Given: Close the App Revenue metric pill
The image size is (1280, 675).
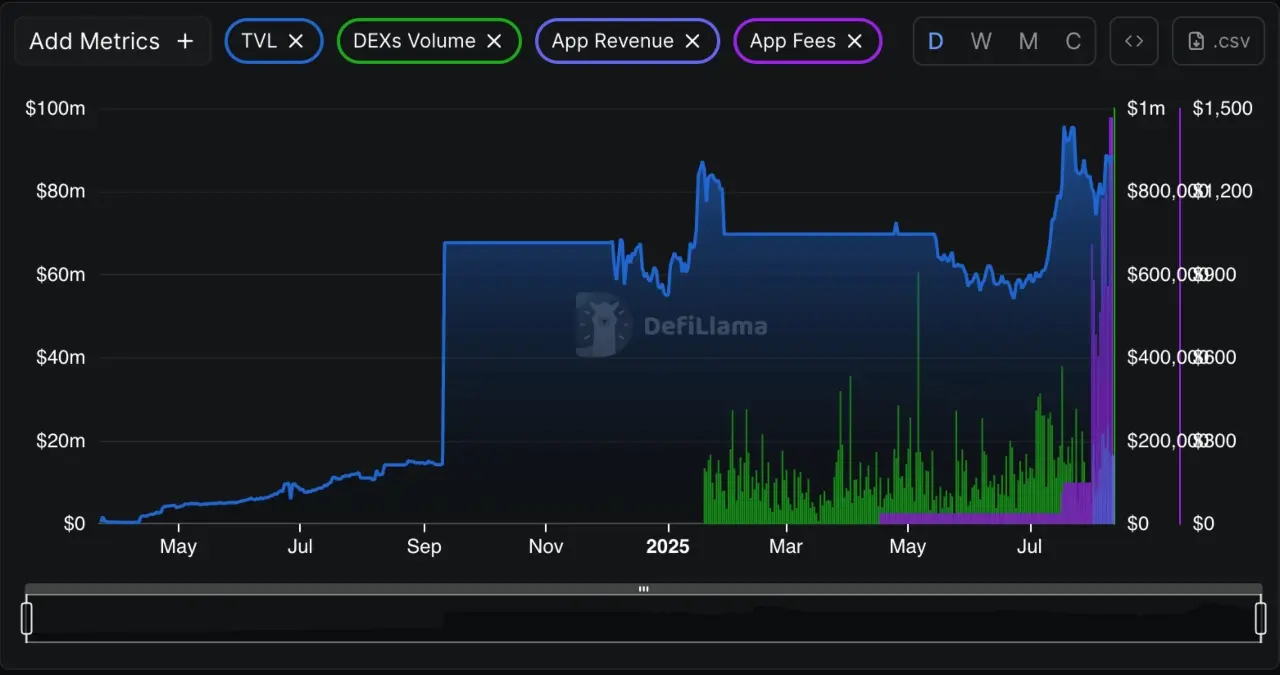Looking at the screenshot, I should coord(692,41).
